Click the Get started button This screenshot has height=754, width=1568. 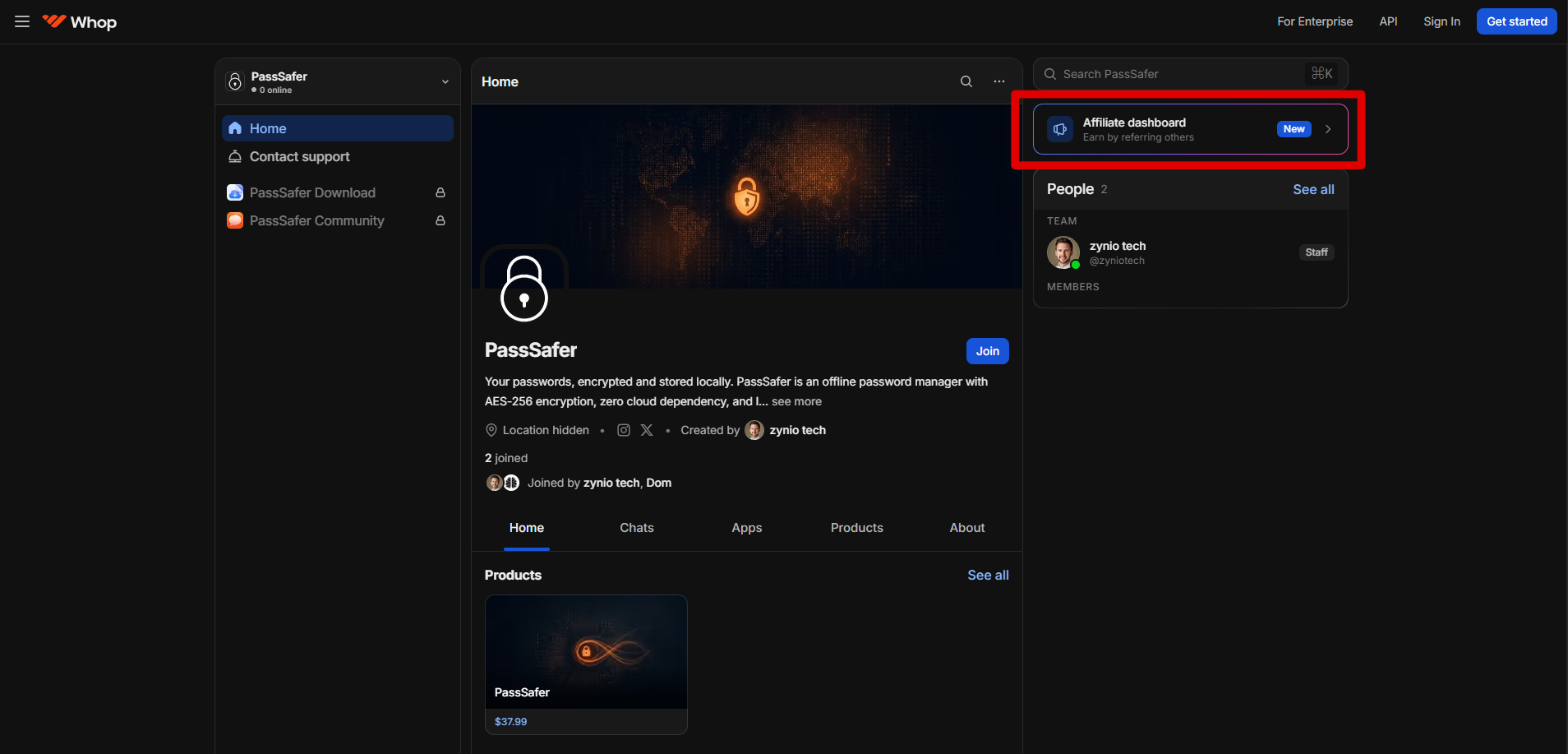pyautogui.click(x=1516, y=21)
